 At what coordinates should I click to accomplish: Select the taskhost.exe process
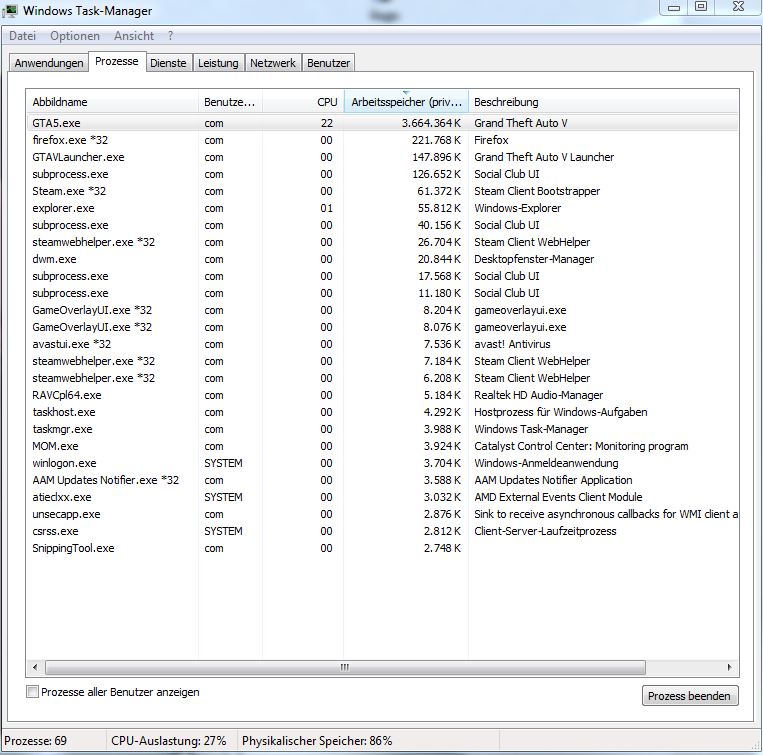click(x=382, y=412)
